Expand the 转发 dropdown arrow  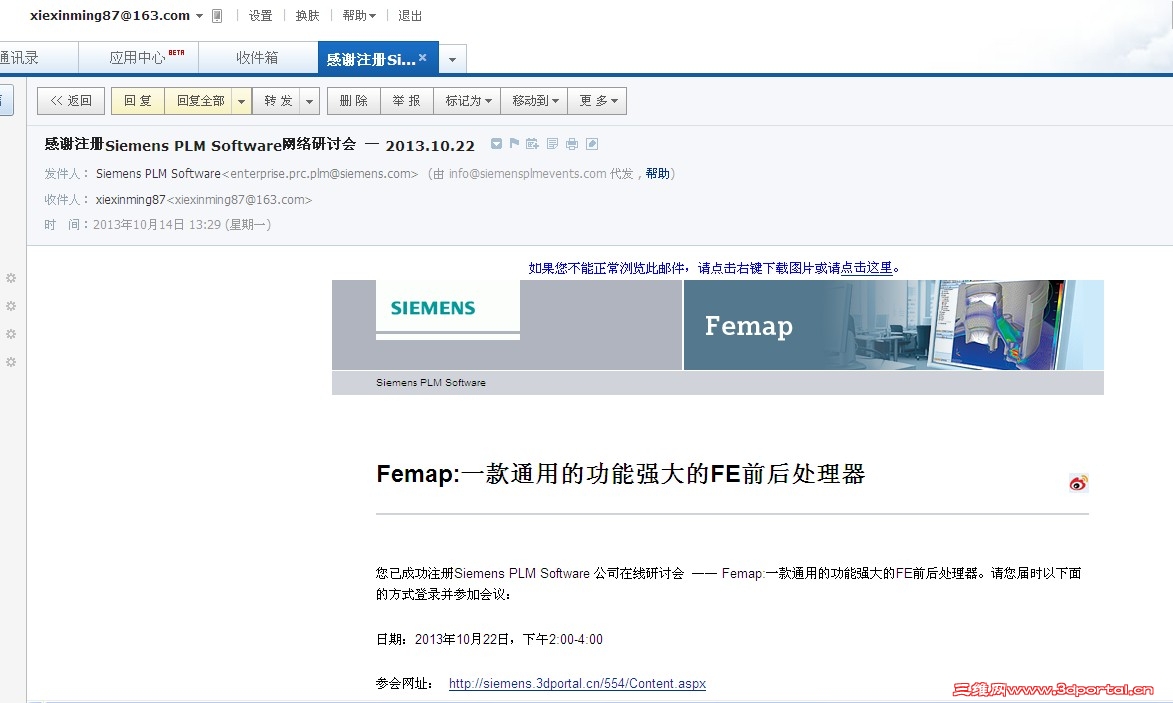pos(310,101)
